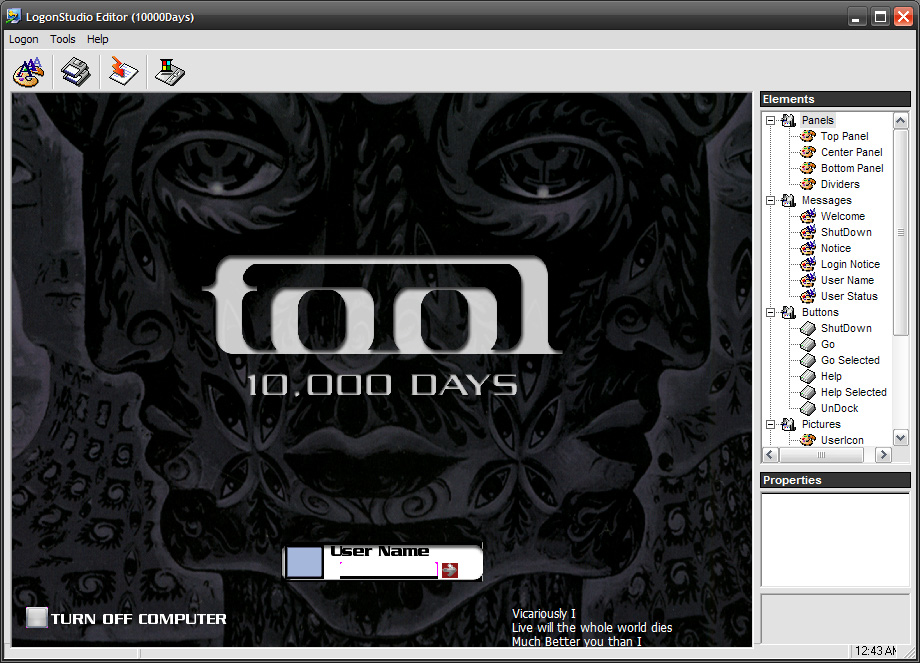Select the Bottom Panel icon in tree

[808, 168]
